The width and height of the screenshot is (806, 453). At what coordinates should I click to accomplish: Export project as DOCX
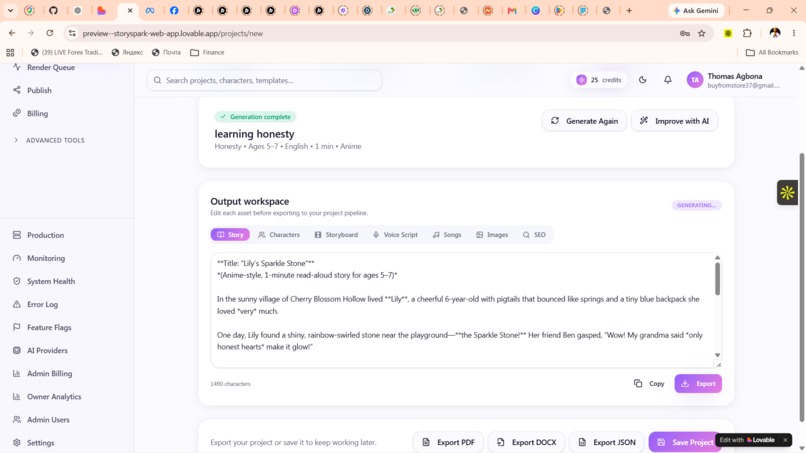tap(526, 442)
